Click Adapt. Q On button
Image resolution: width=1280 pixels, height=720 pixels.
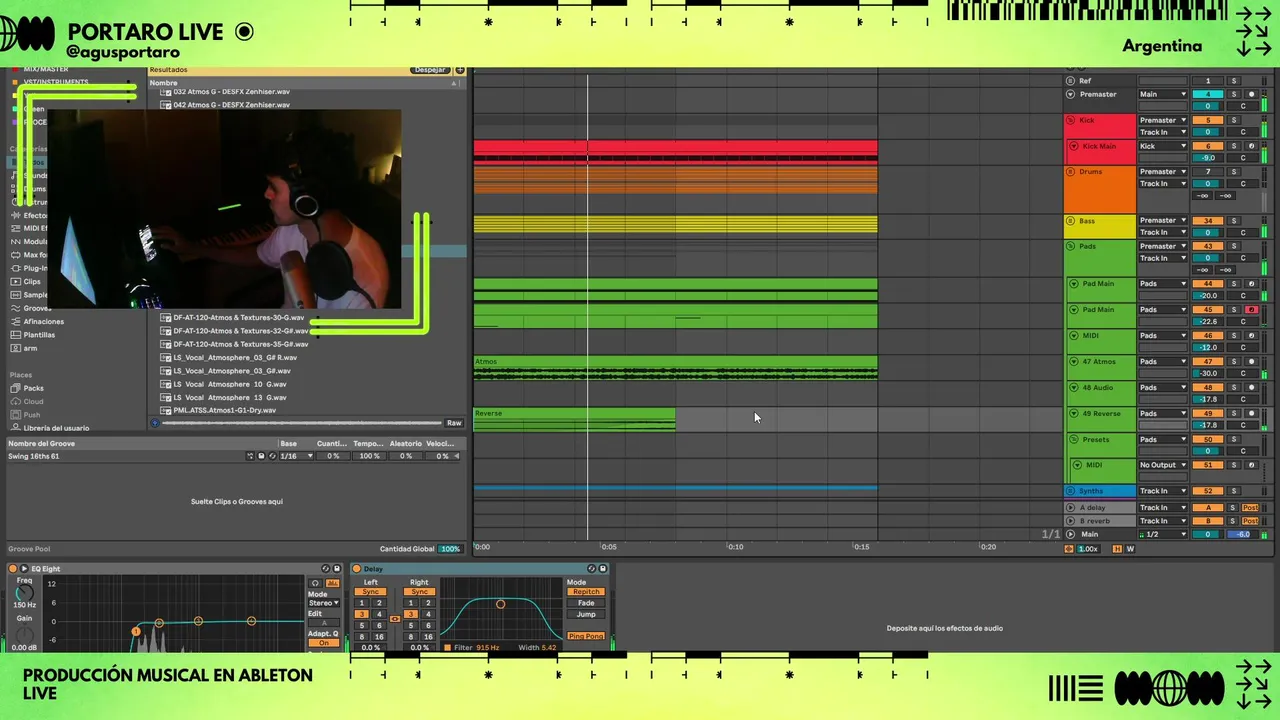(x=323, y=643)
